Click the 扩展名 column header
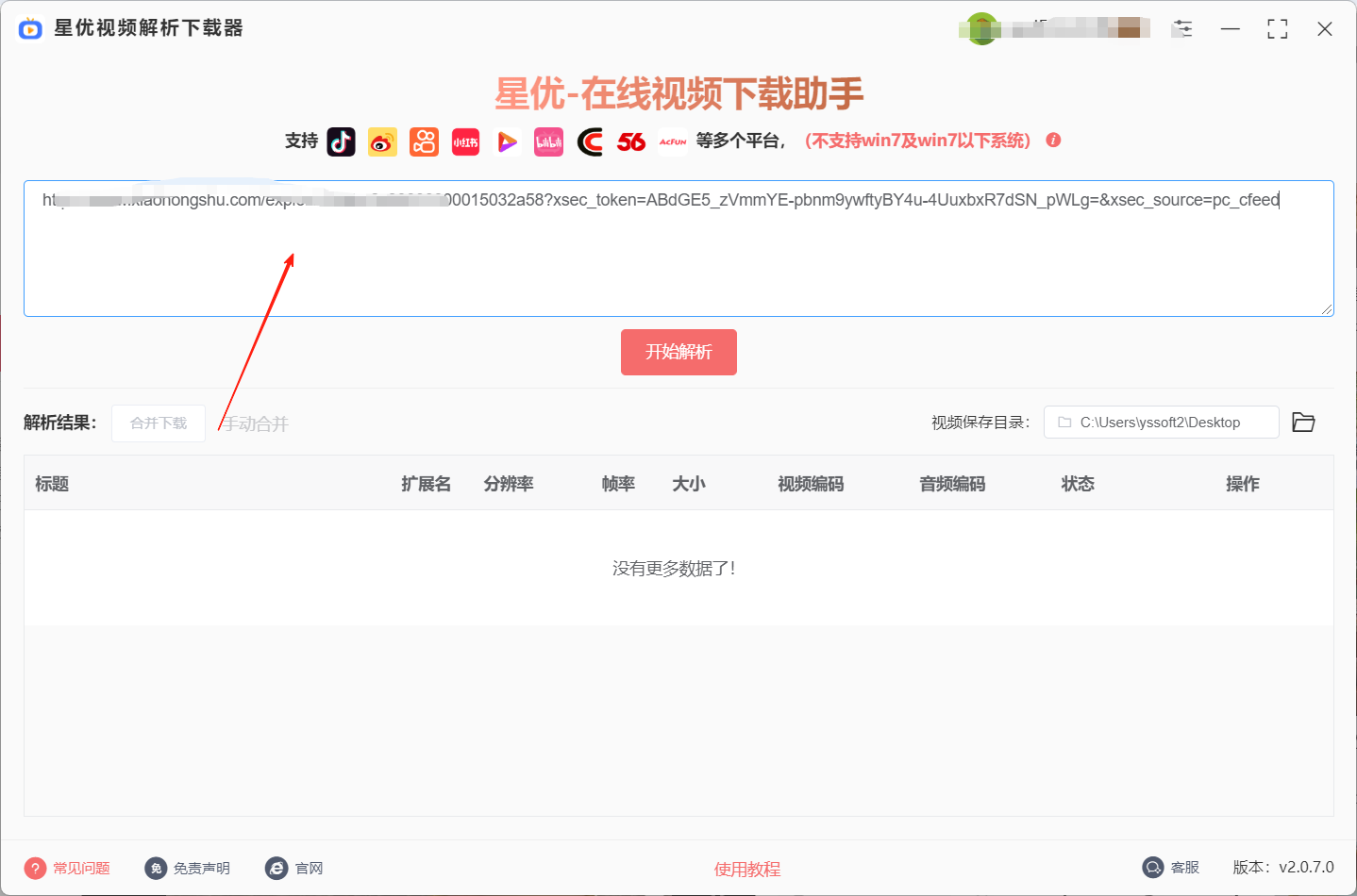The height and width of the screenshot is (896, 1357). tap(426, 483)
